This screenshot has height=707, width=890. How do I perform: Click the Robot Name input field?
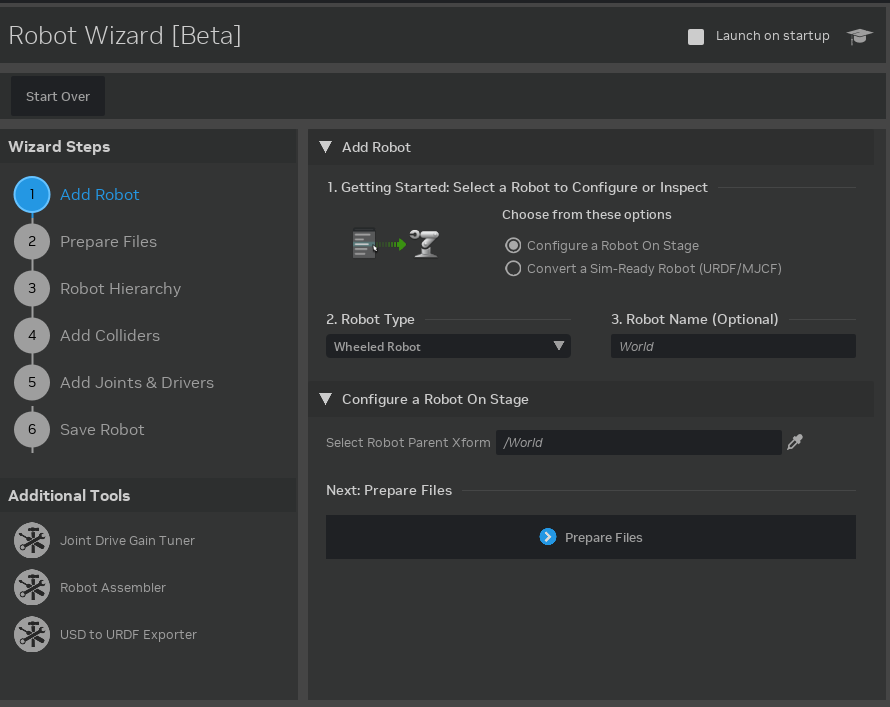click(x=733, y=346)
